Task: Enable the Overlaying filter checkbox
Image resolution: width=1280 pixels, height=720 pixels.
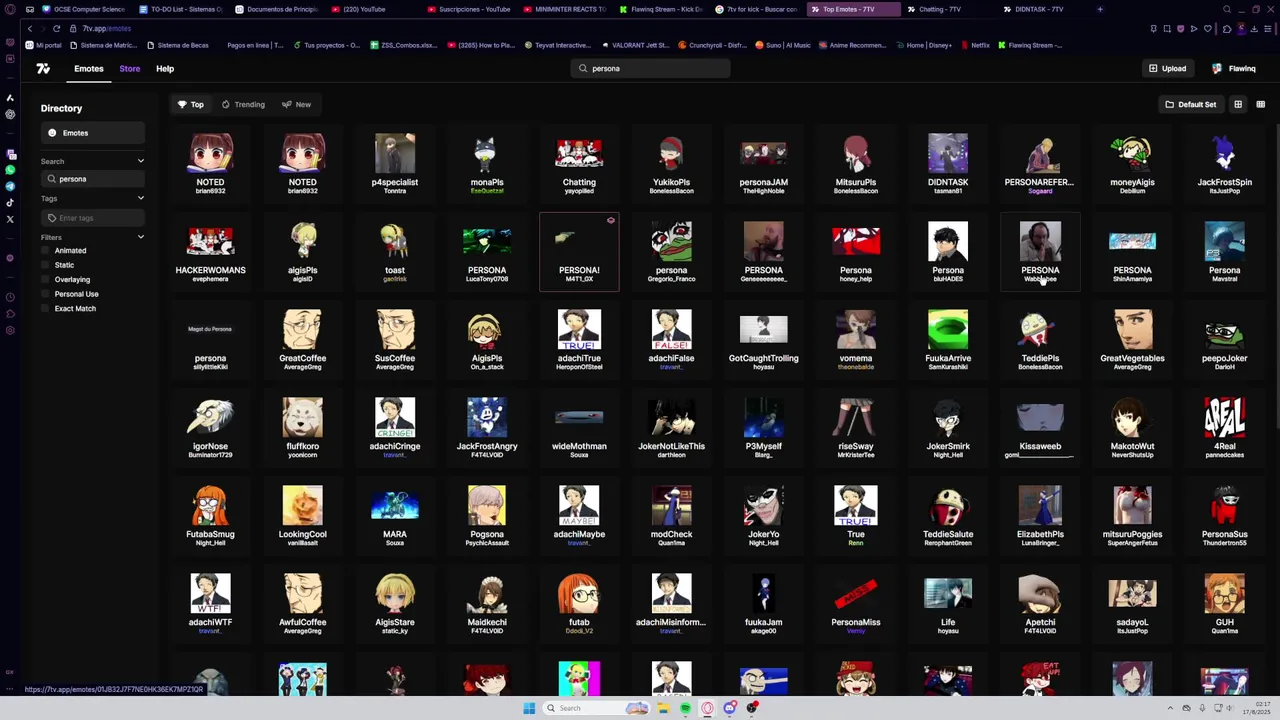Action: tap(47, 280)
